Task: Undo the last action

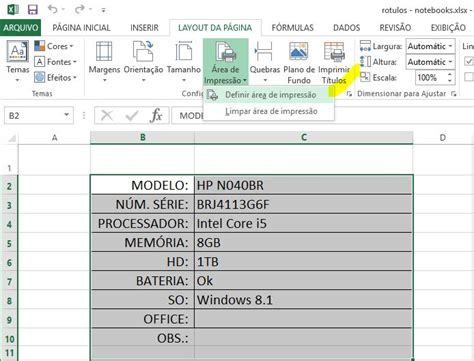Action: tap(52, 9)
